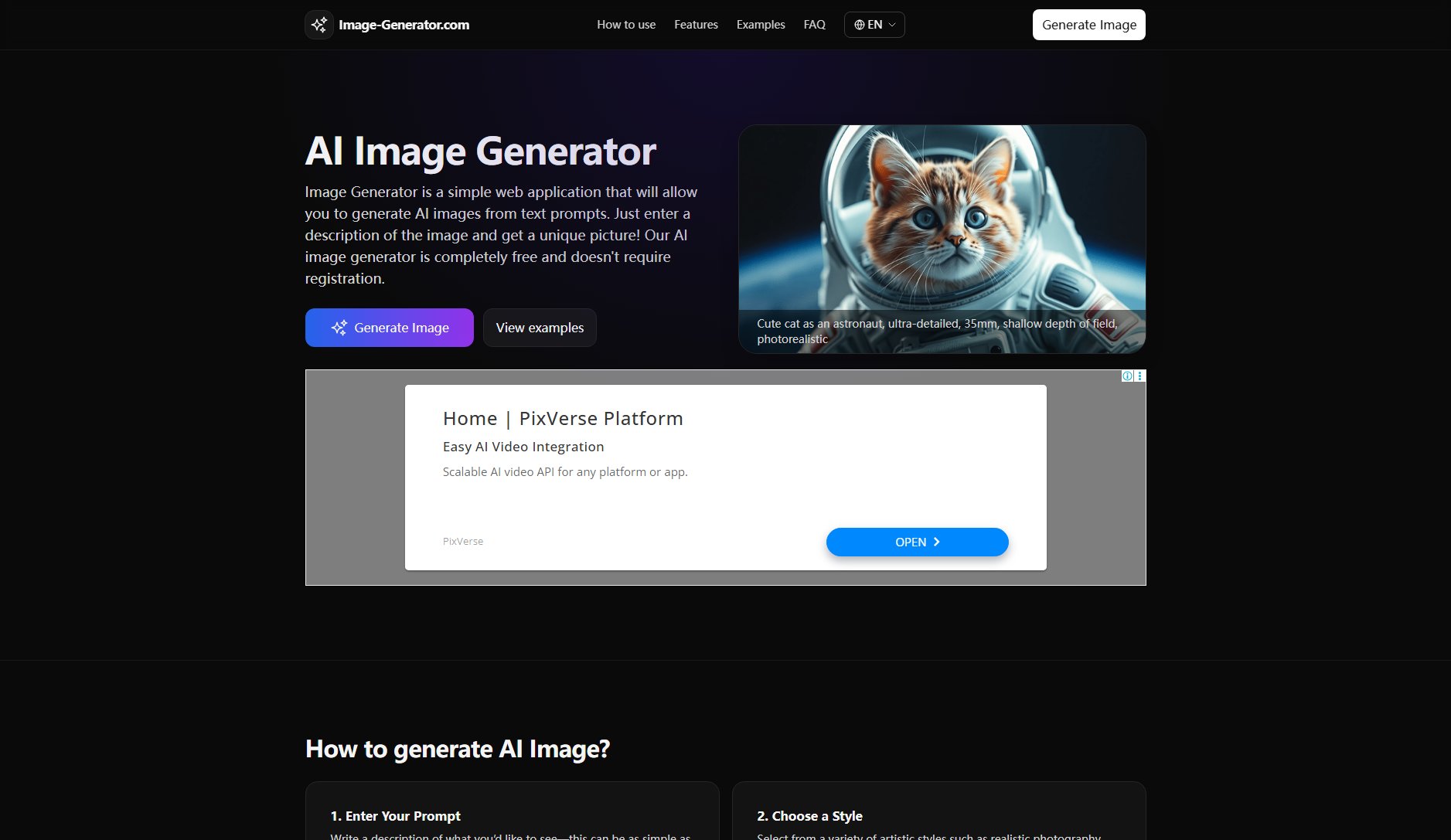1451x840 pixels.
Task: Click the info circle icon on the advertisement
Action: pyautogui.click(x=1127, y=375)
